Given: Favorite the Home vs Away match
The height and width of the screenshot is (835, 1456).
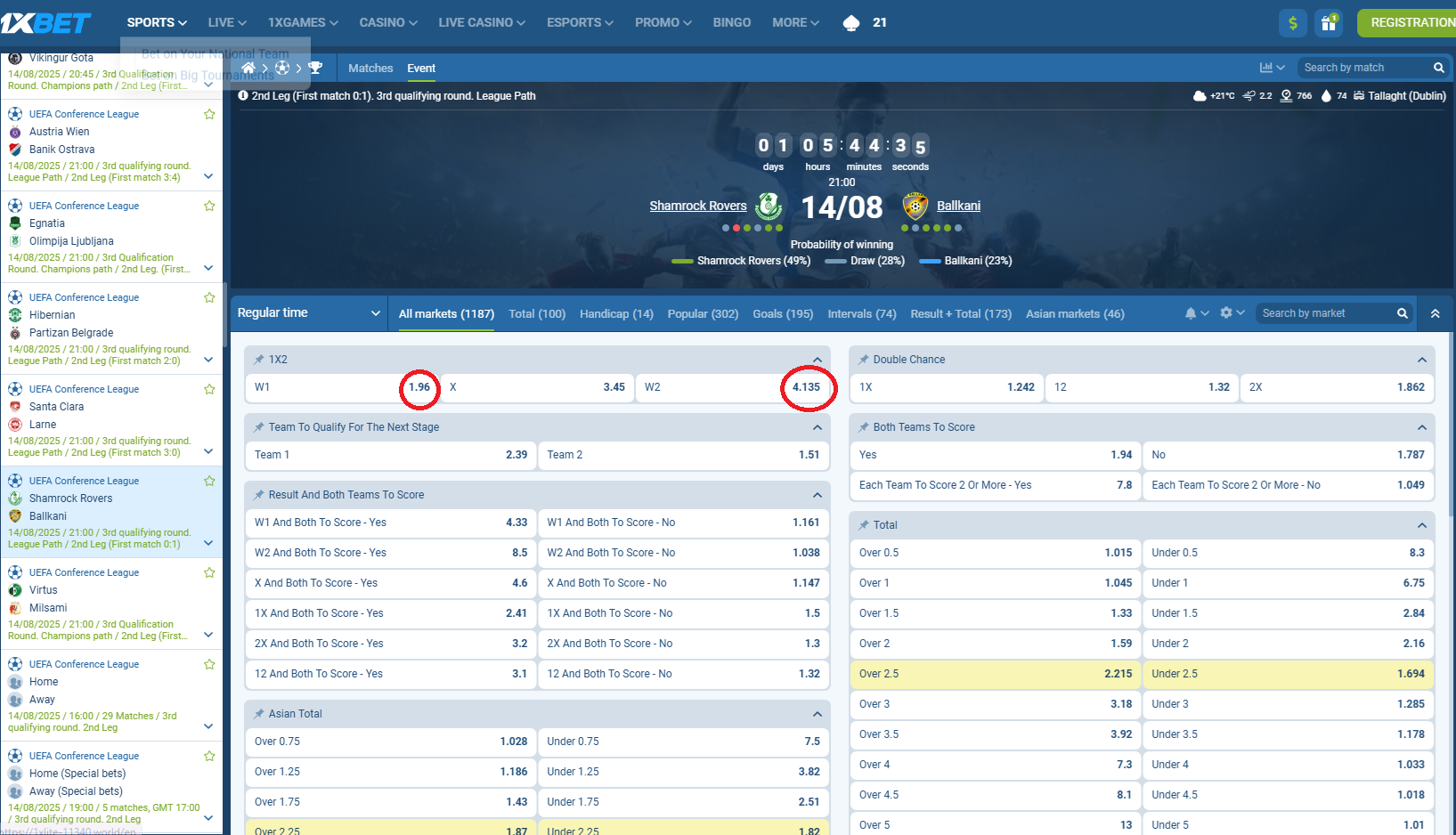Looking at the screenshot, I should pos(209,664).
